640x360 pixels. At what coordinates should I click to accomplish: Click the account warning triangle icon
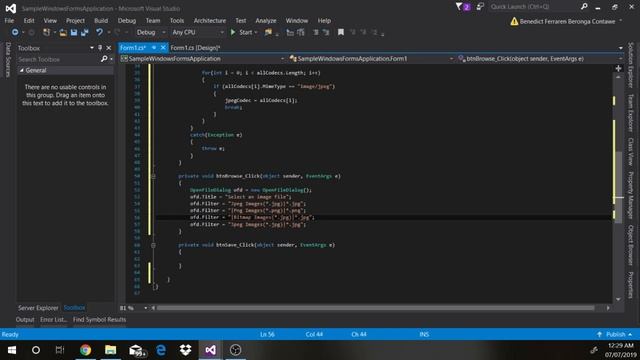pos(514,21)
